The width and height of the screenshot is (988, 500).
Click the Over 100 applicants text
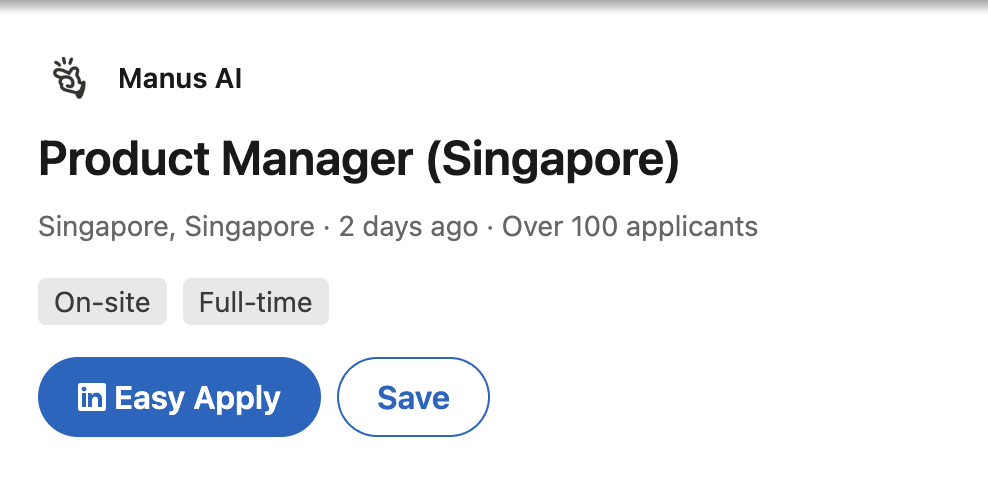point(629,226)
